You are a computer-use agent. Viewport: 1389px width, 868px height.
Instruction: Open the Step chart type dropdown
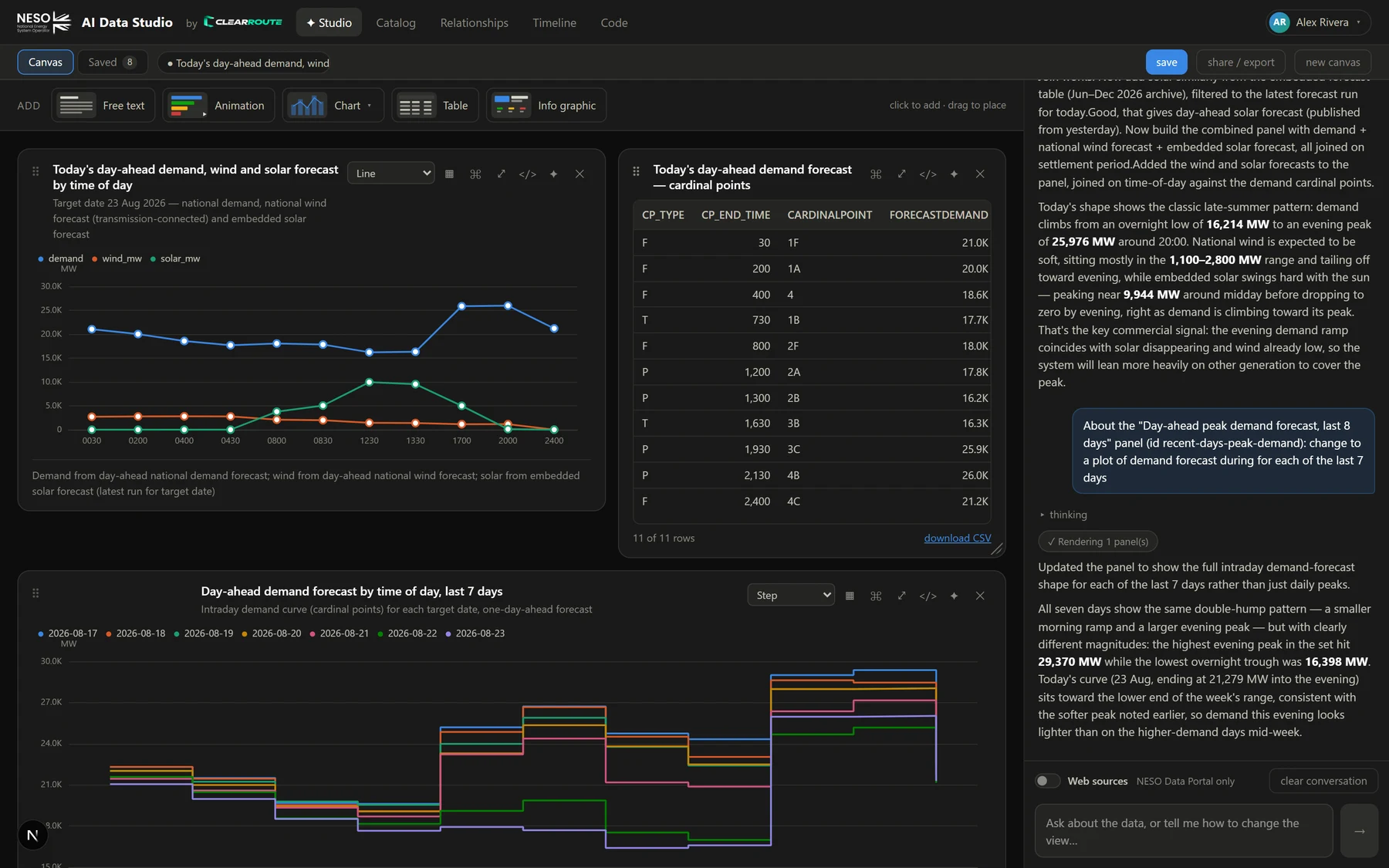point(791,595)
